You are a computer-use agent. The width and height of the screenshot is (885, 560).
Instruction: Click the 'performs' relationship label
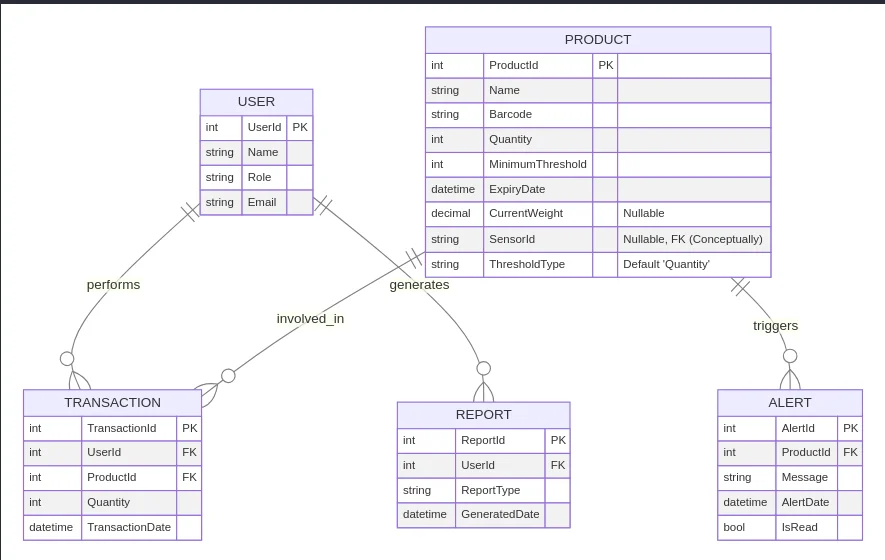[113, 285]
